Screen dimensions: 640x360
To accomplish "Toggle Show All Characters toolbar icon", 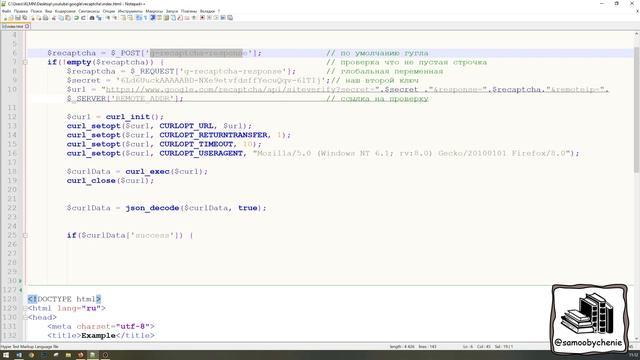I will coord(145,18).
